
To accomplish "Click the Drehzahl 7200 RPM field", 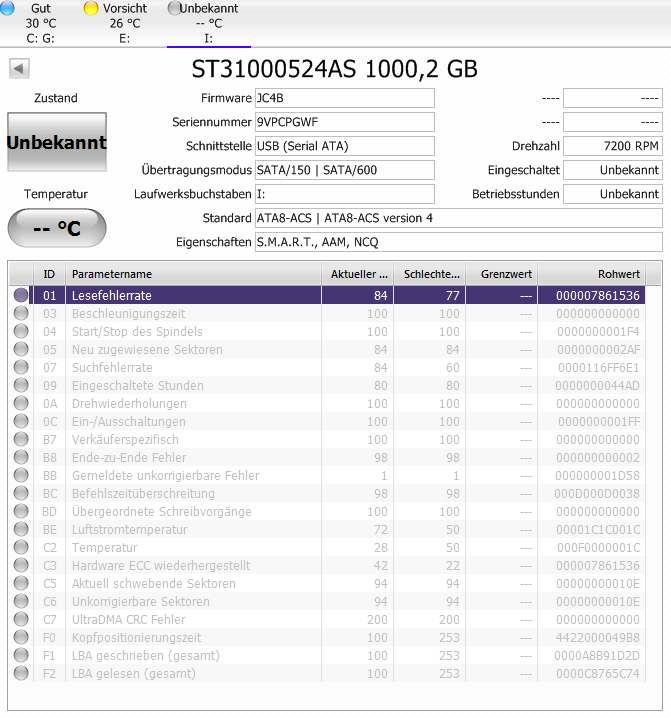I will tap(613, 146).
